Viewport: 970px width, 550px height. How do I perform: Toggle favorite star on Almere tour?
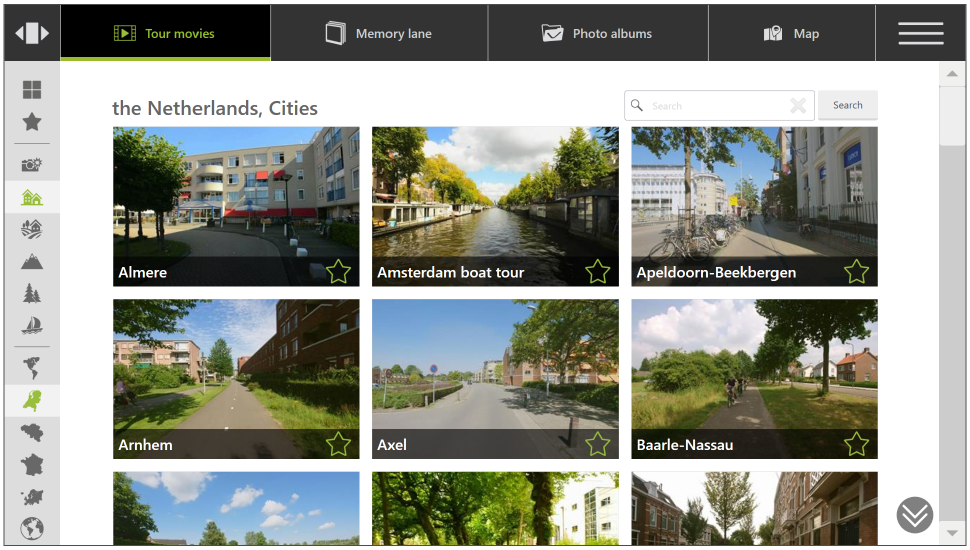coord(338,271)
